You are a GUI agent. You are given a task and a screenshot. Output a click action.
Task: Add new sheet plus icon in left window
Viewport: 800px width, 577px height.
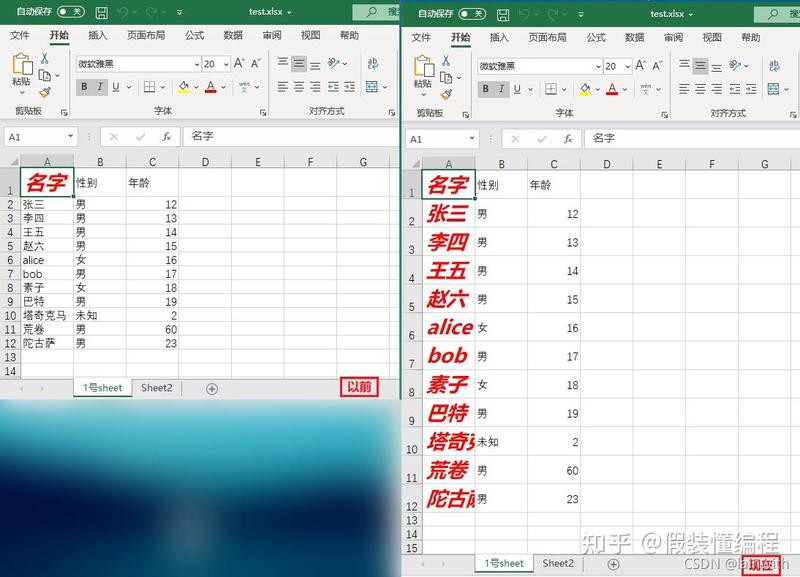(212, 389)
